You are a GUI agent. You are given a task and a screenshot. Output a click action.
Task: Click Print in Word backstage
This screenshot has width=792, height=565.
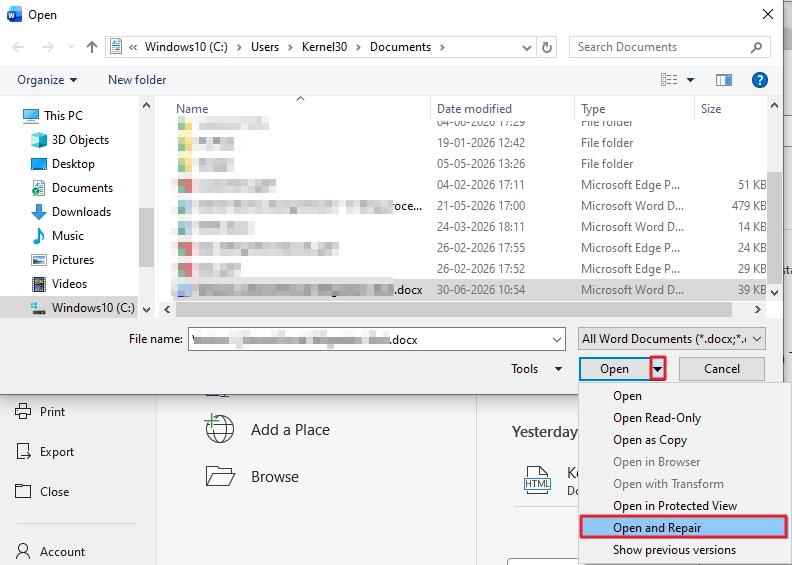point(40,412)
